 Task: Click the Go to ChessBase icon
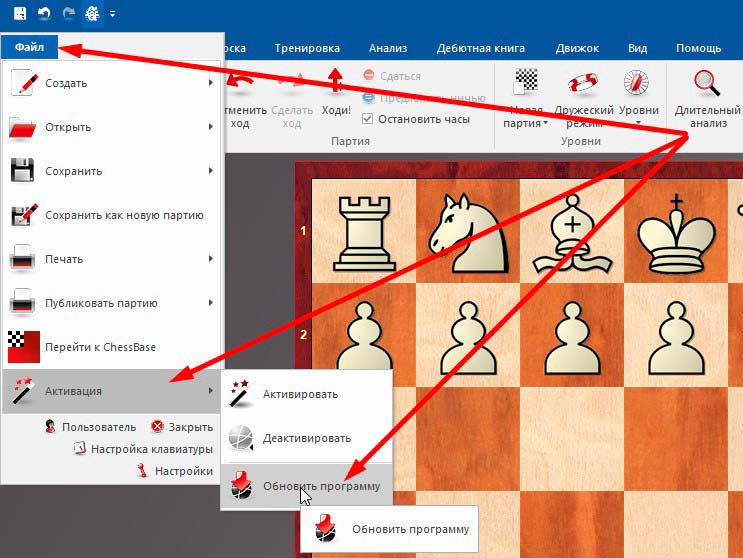22,346
